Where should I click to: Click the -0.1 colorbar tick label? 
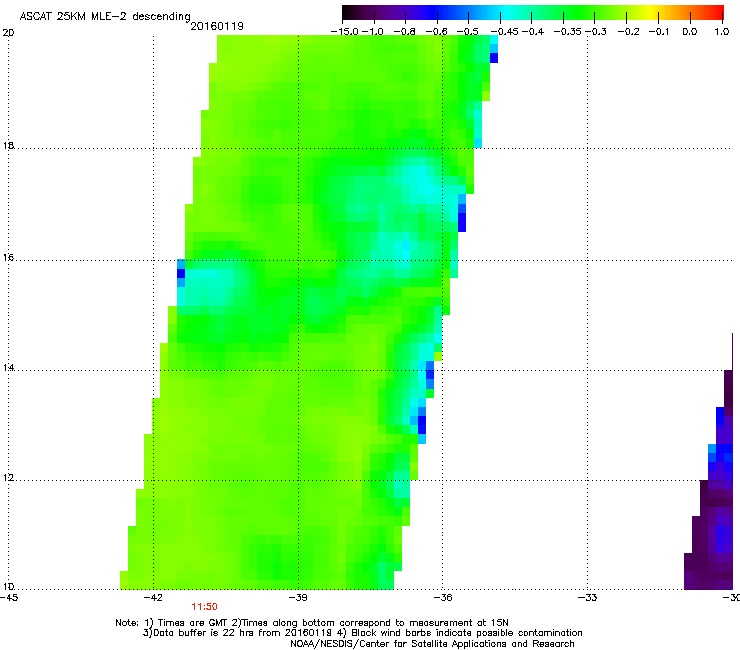click(x=659, y=32)
